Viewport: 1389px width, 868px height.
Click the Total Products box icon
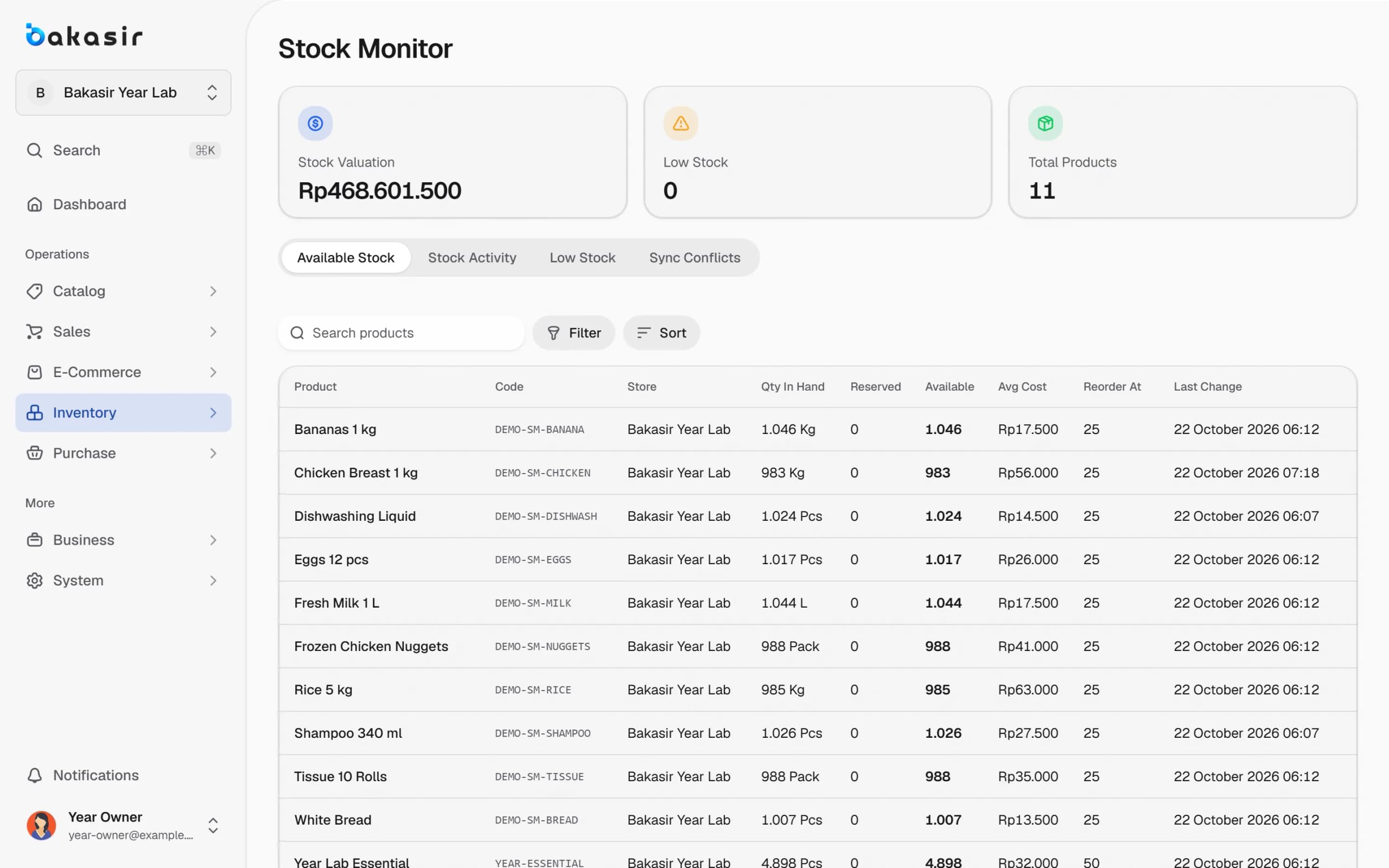tap(1045, 123)
